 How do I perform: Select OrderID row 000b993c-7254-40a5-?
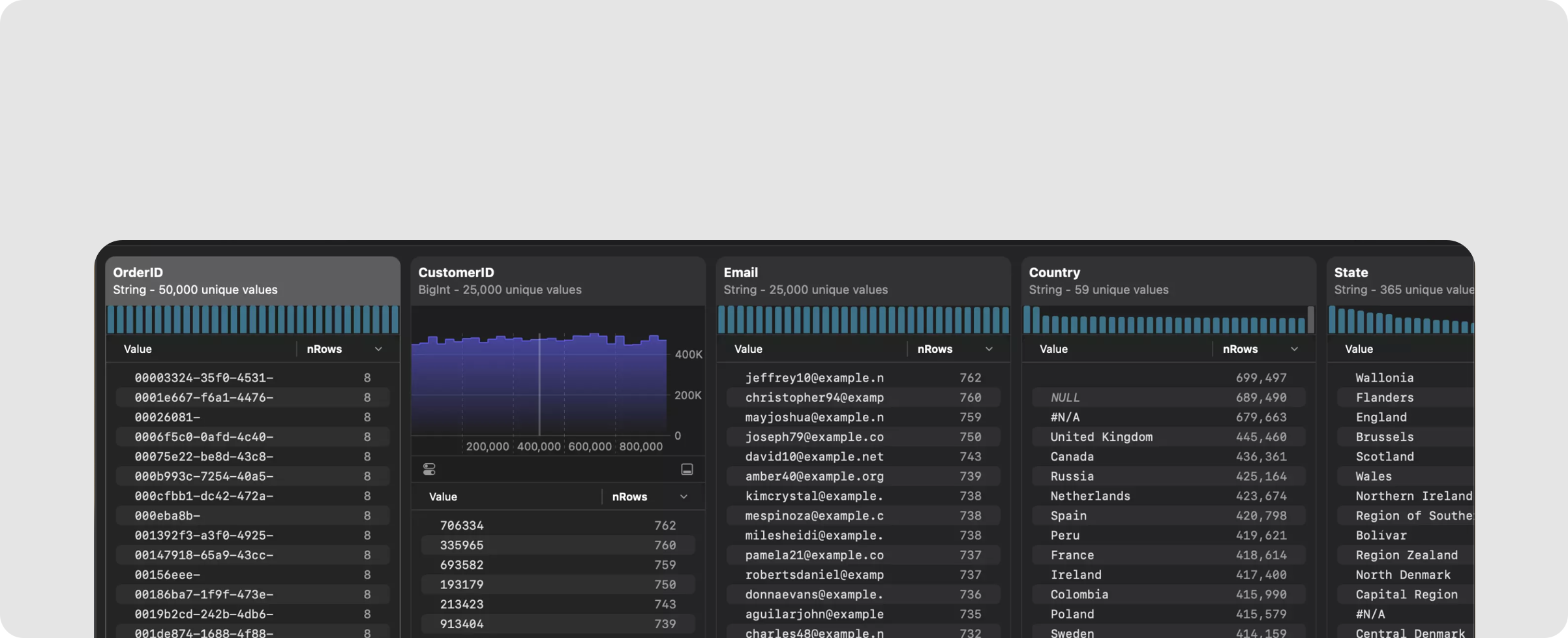click(x=252, y=476)
